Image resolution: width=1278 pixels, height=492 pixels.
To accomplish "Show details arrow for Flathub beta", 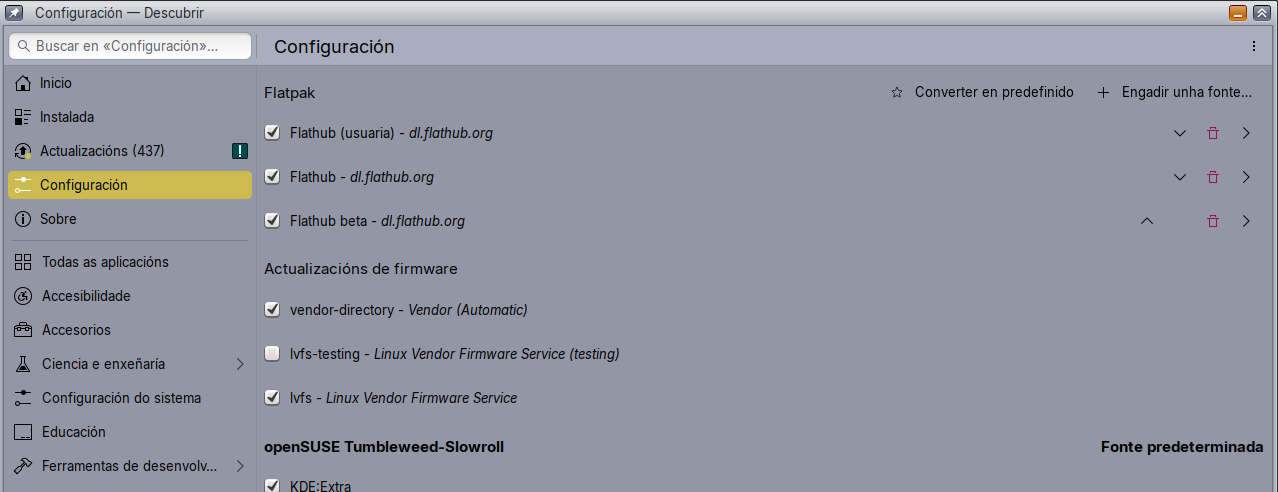I will pos(1246,221).
